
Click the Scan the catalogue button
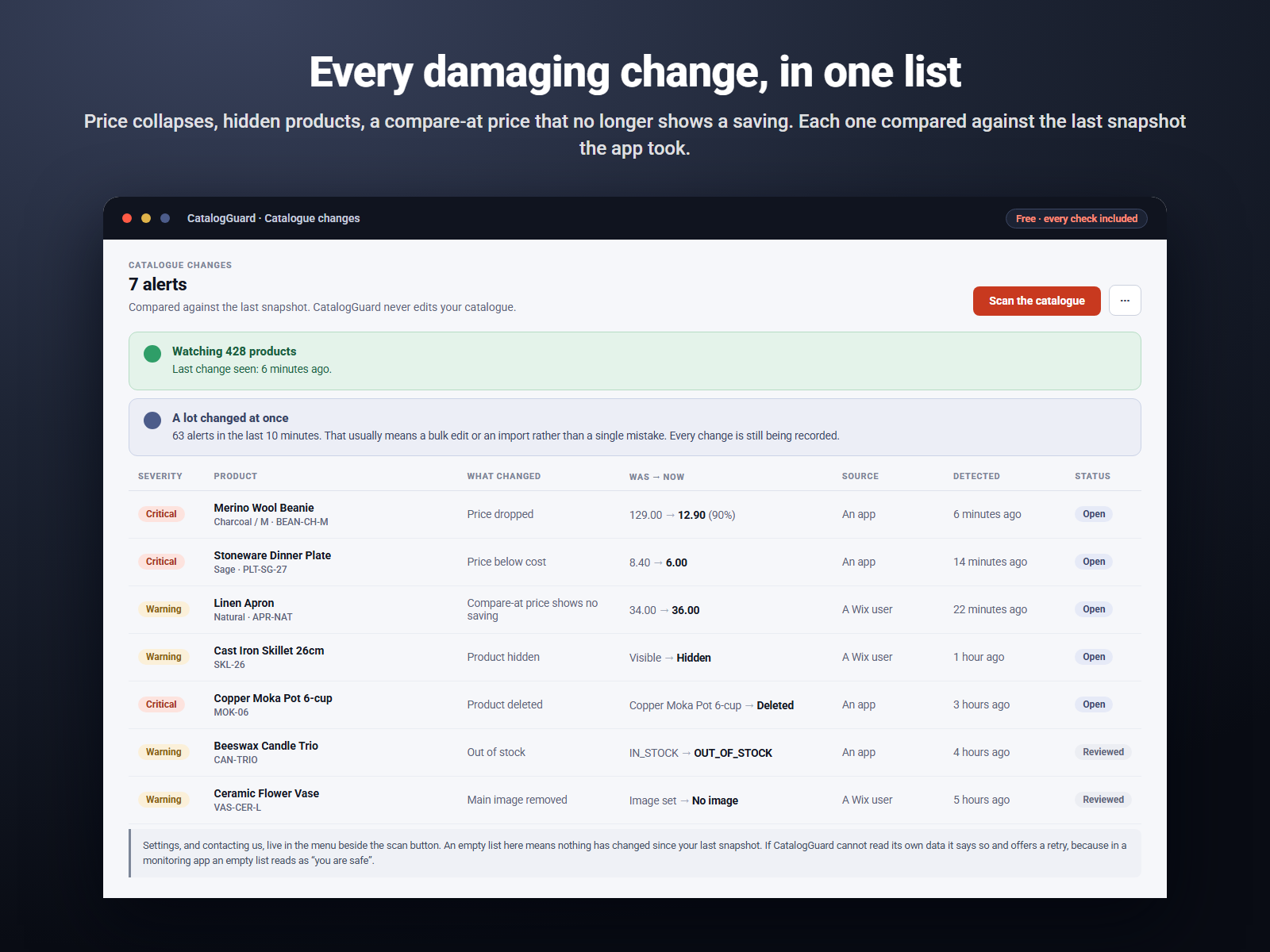coord(1037,301)
